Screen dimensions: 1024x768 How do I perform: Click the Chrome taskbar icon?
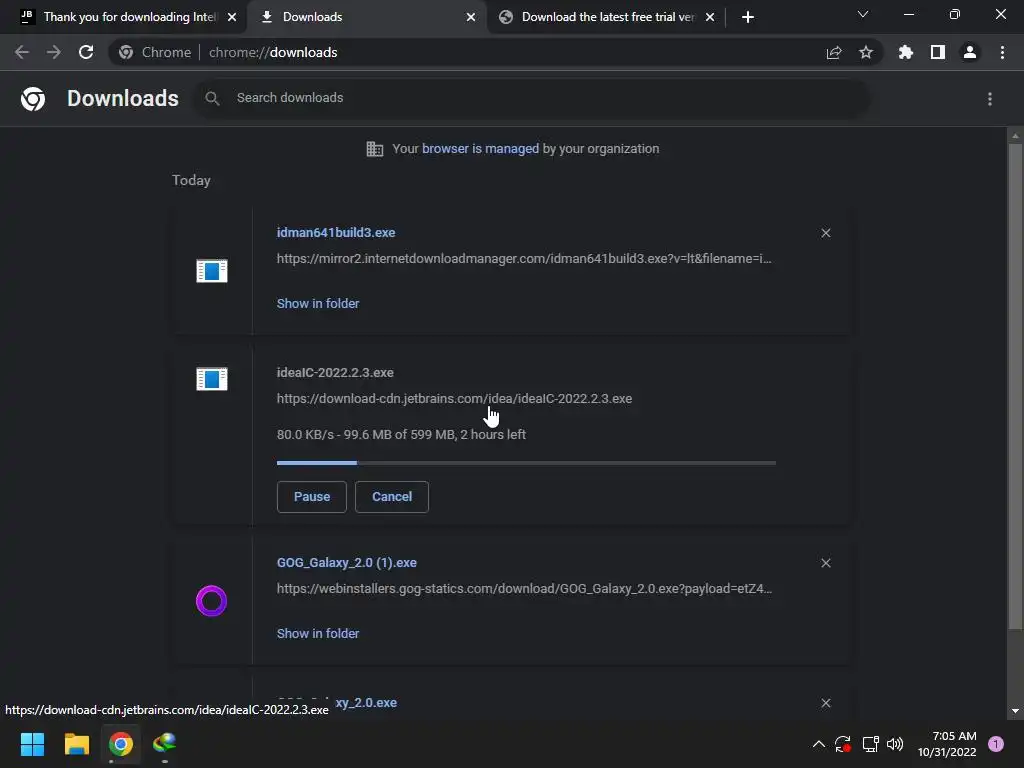121,744
